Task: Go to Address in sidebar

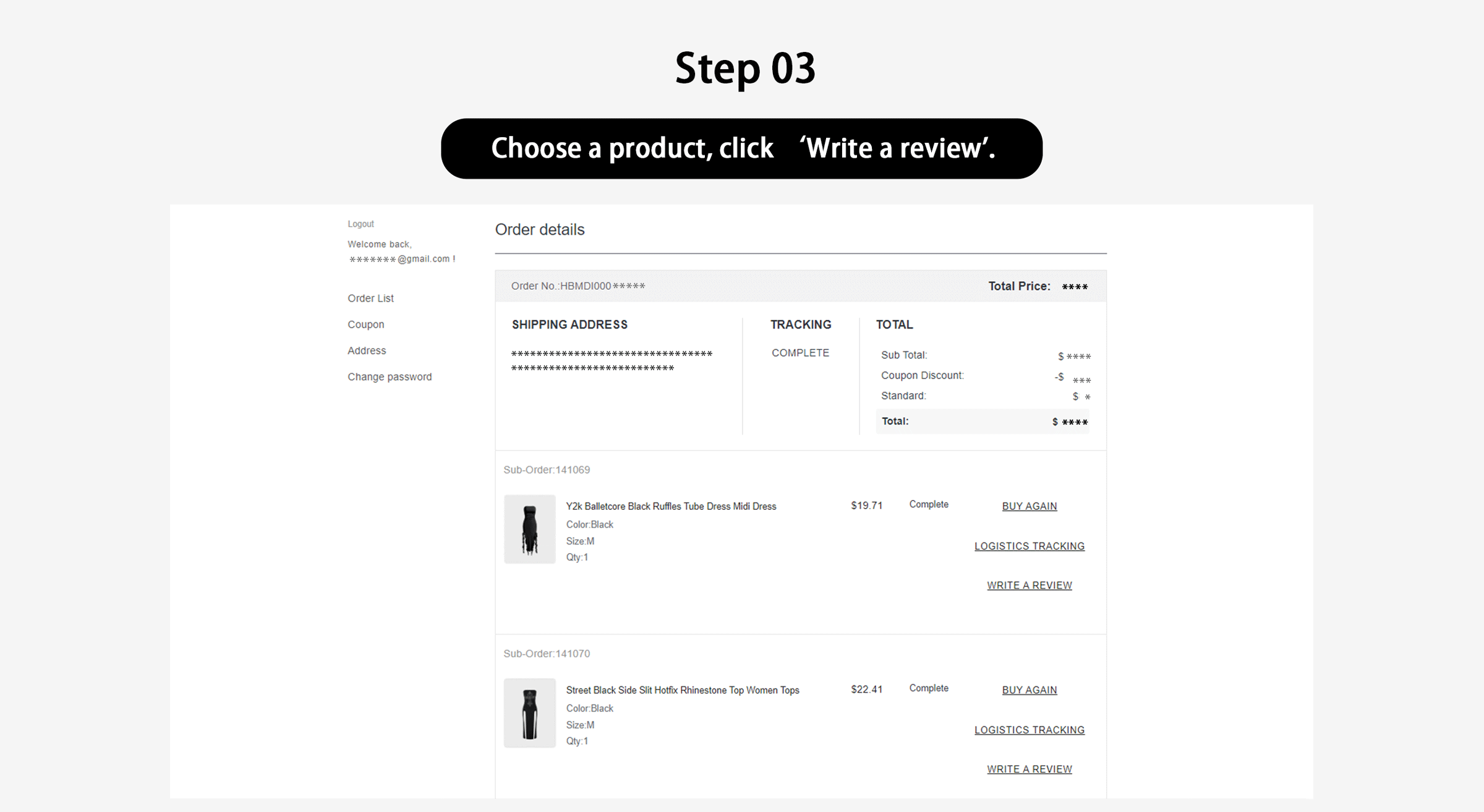Action: tap(367, 350)
